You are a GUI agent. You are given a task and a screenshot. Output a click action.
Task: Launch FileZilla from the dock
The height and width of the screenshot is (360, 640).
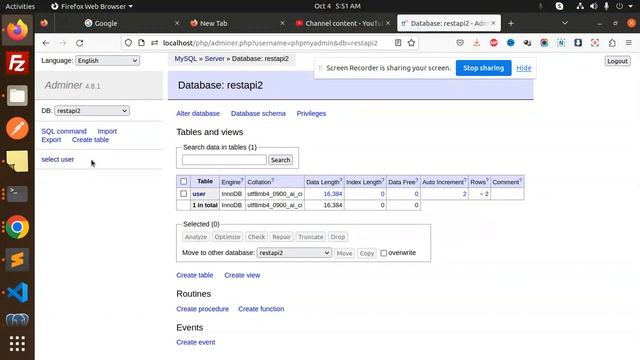pos(17,63)
